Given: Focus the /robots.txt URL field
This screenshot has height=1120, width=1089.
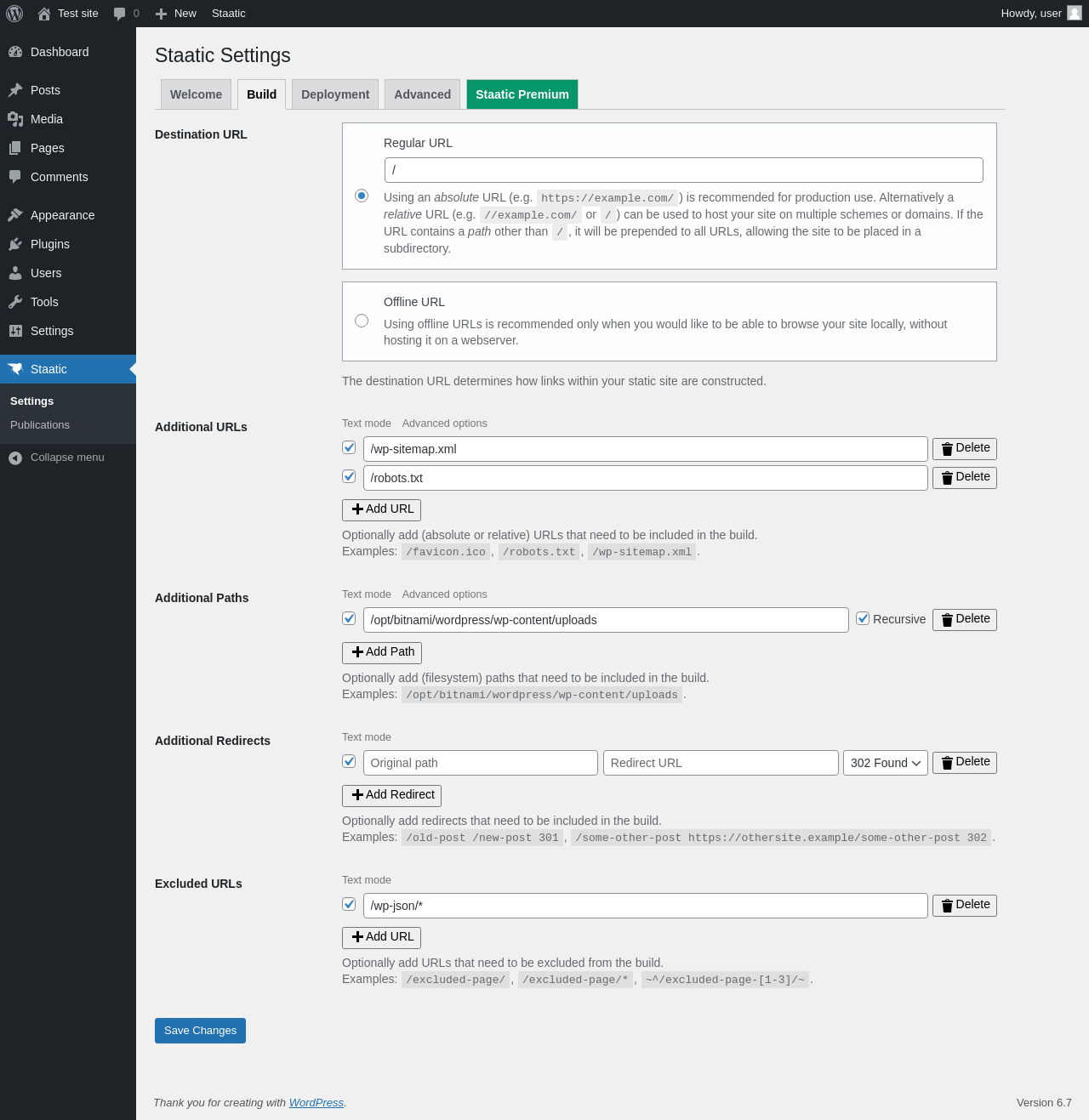Looking at the screenshot, I should 646,478.
